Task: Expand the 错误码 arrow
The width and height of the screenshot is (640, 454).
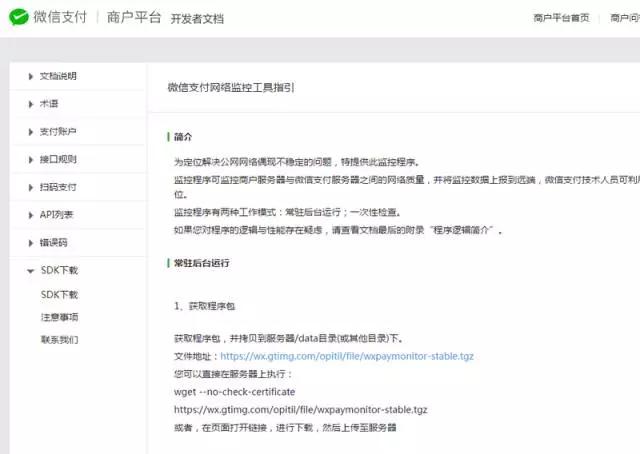Action: click(x=31, y=243)
